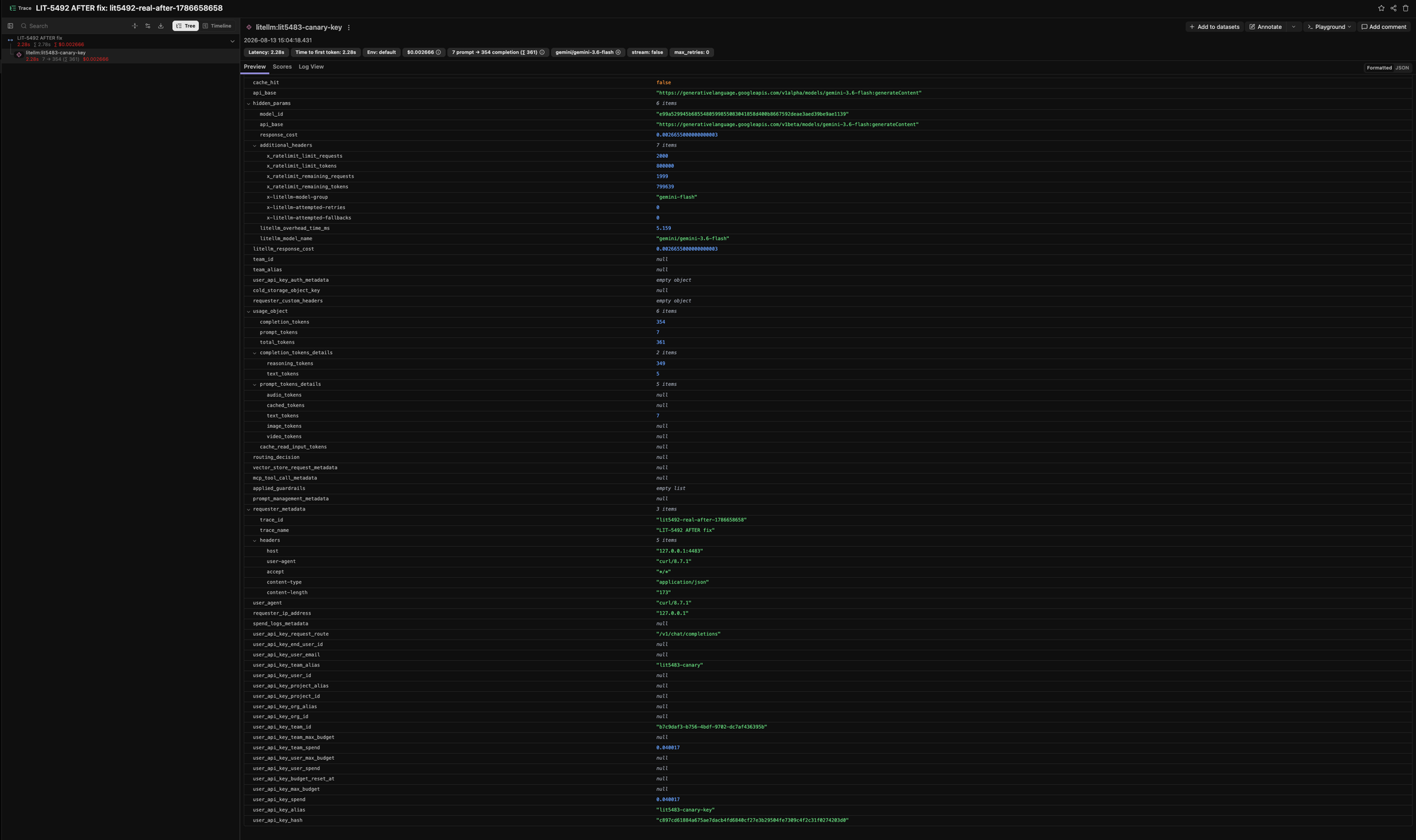The image size is (1416, 840).
Task: Open the Preview tab
Action: 254,67
